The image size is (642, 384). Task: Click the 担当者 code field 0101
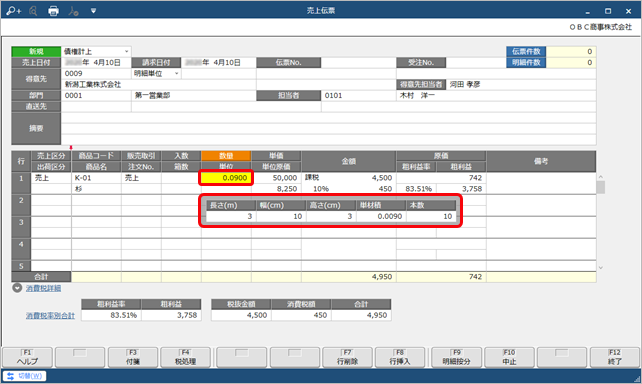pyautogui.click(x=359, y=95)
